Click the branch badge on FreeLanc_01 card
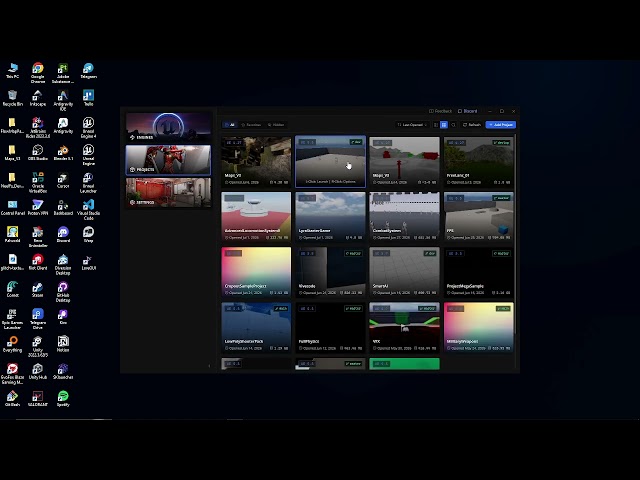This screenshot has width=640, height=480. [501, 143]
